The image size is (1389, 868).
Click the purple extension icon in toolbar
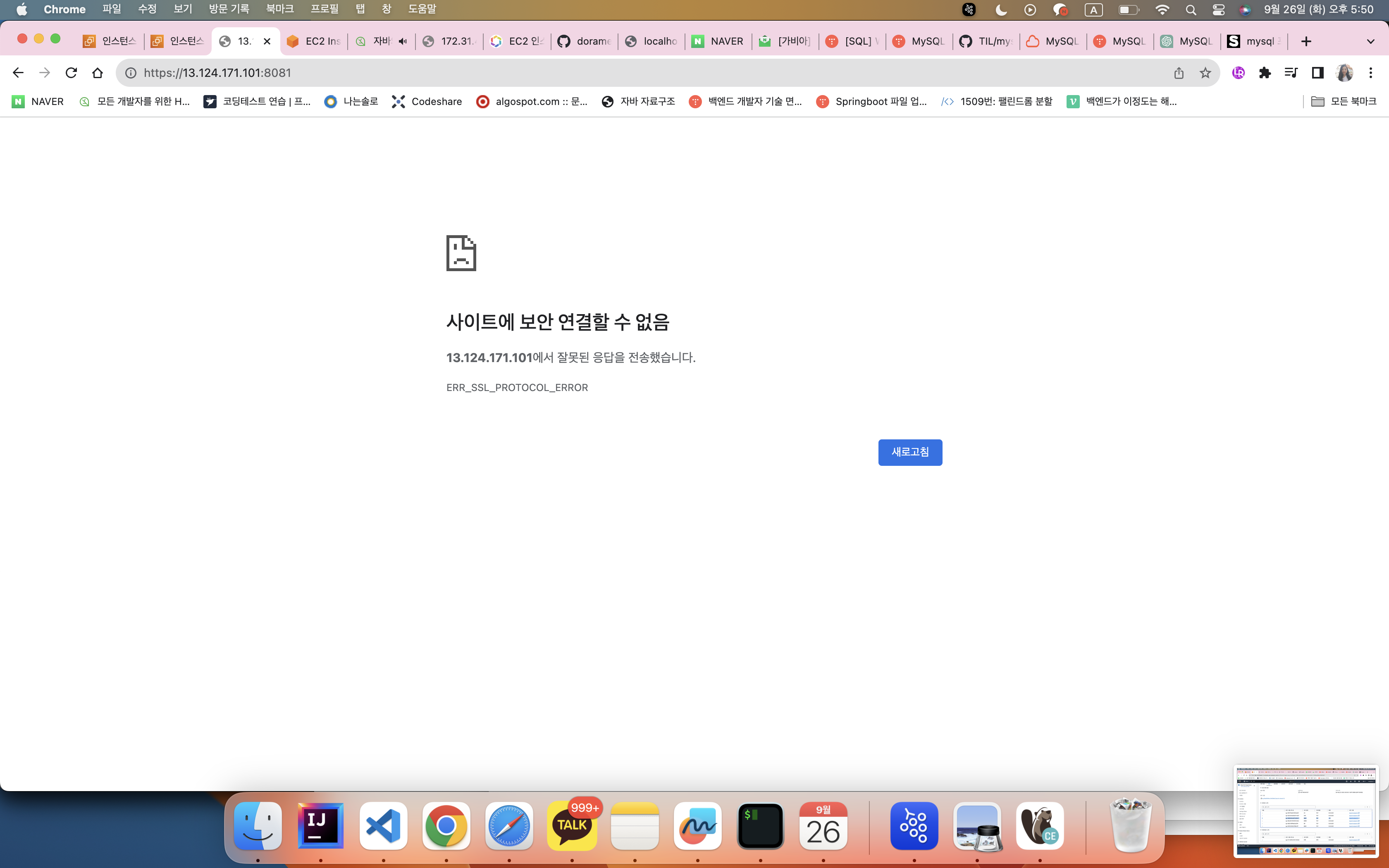click(x=1239, y=73)
